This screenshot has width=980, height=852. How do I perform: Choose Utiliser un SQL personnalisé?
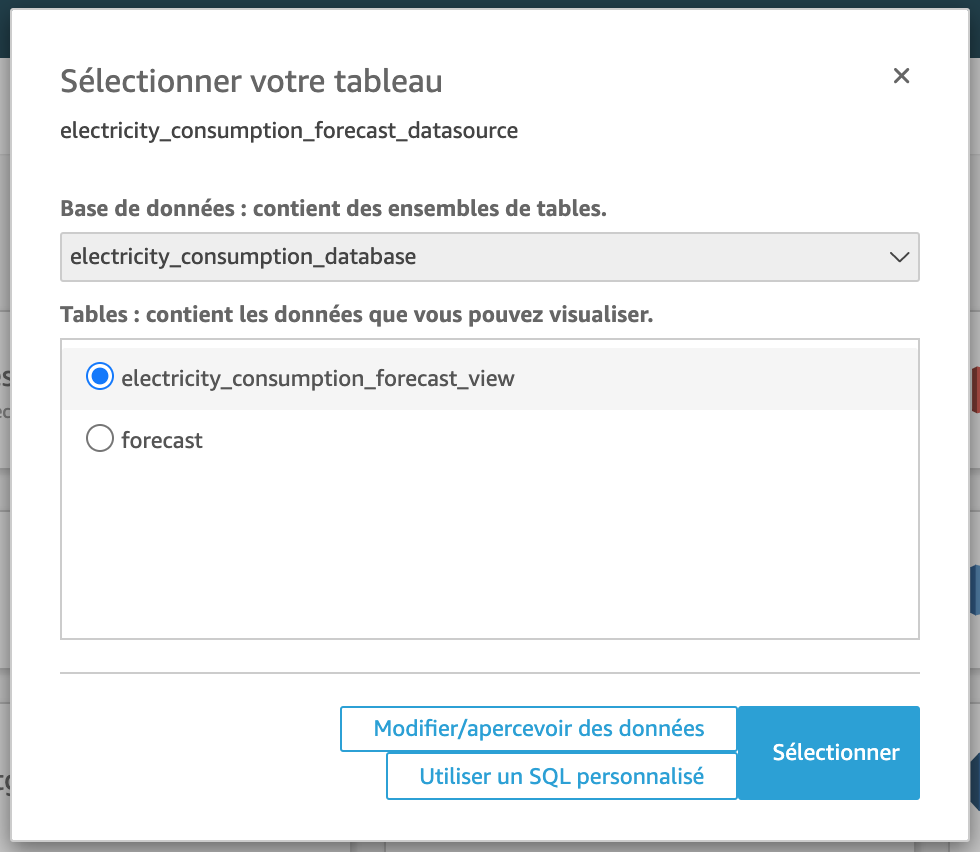[561, 776]
